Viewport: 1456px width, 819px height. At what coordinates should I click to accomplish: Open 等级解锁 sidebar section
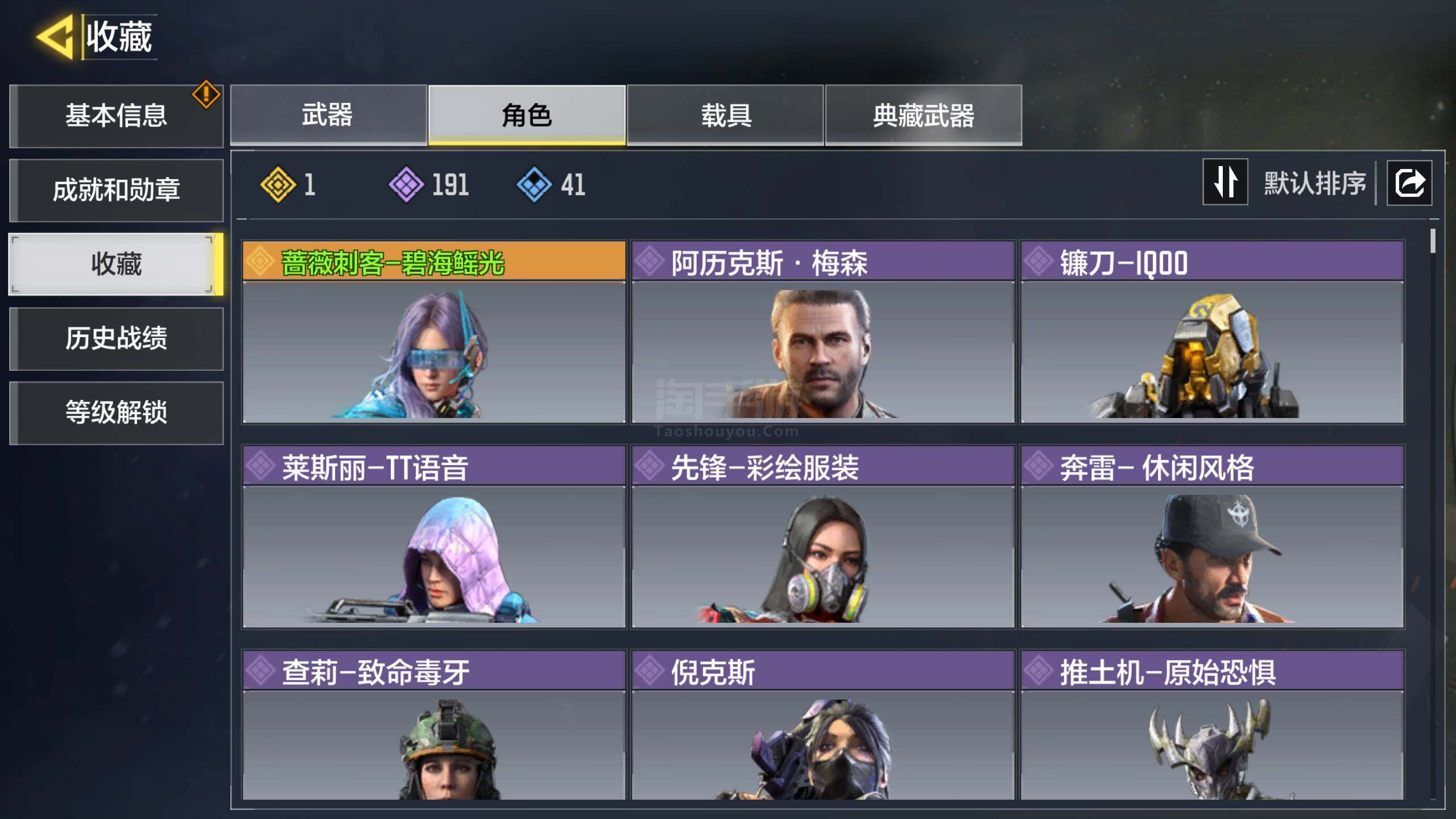(117, 412)
